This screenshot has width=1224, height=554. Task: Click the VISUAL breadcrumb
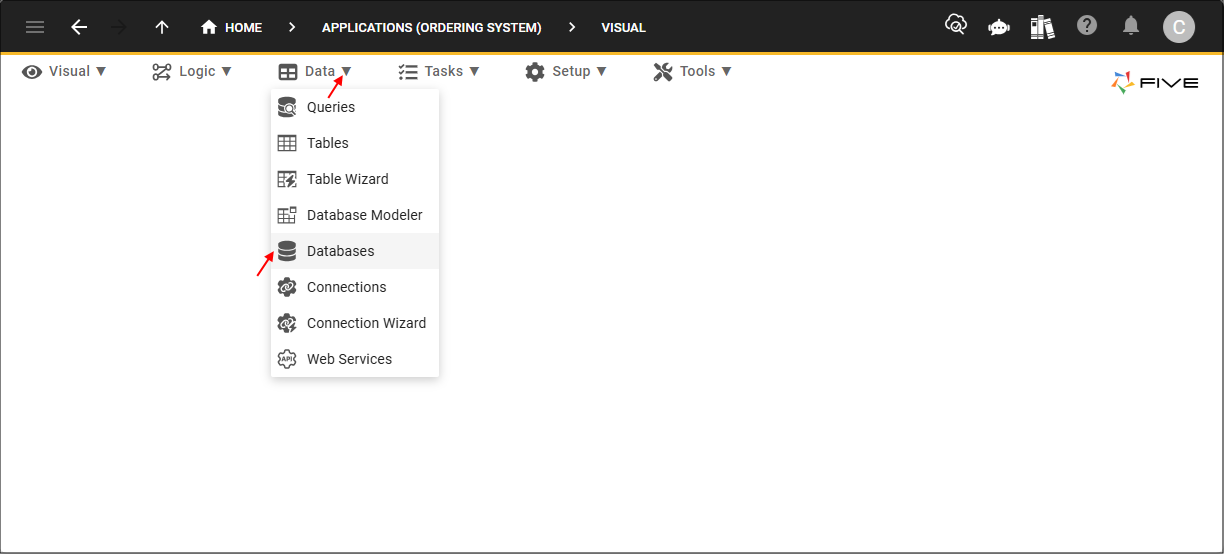pyautogui.click(x=623, y=28)
